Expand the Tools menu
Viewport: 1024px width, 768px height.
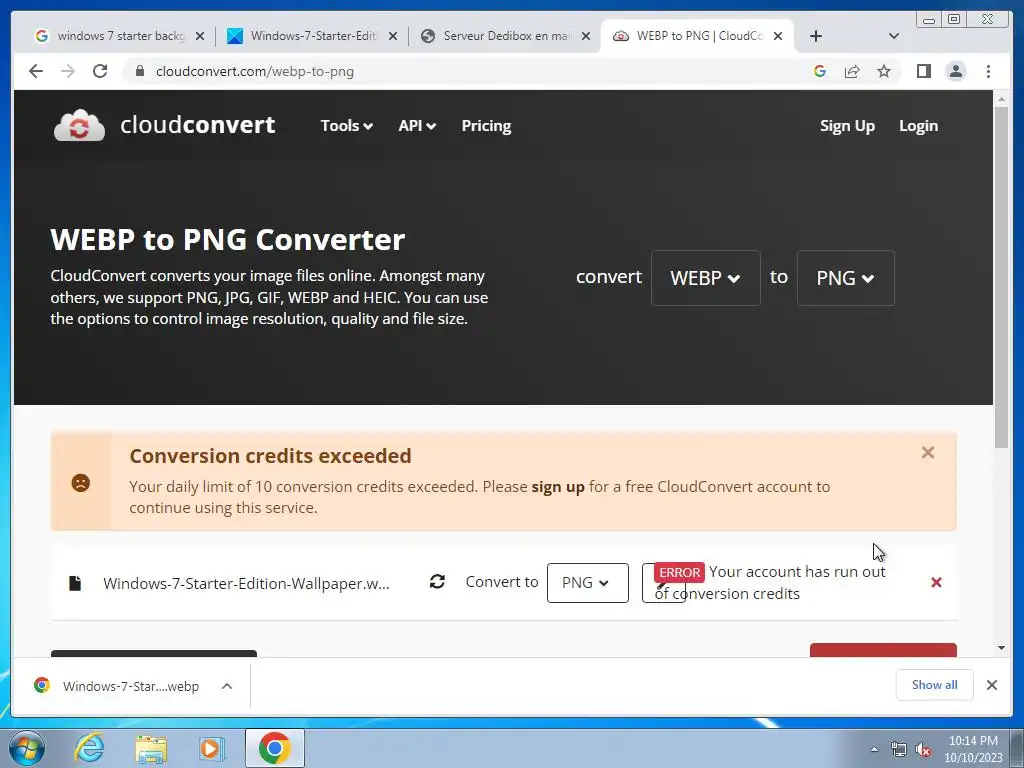[346, 125]
